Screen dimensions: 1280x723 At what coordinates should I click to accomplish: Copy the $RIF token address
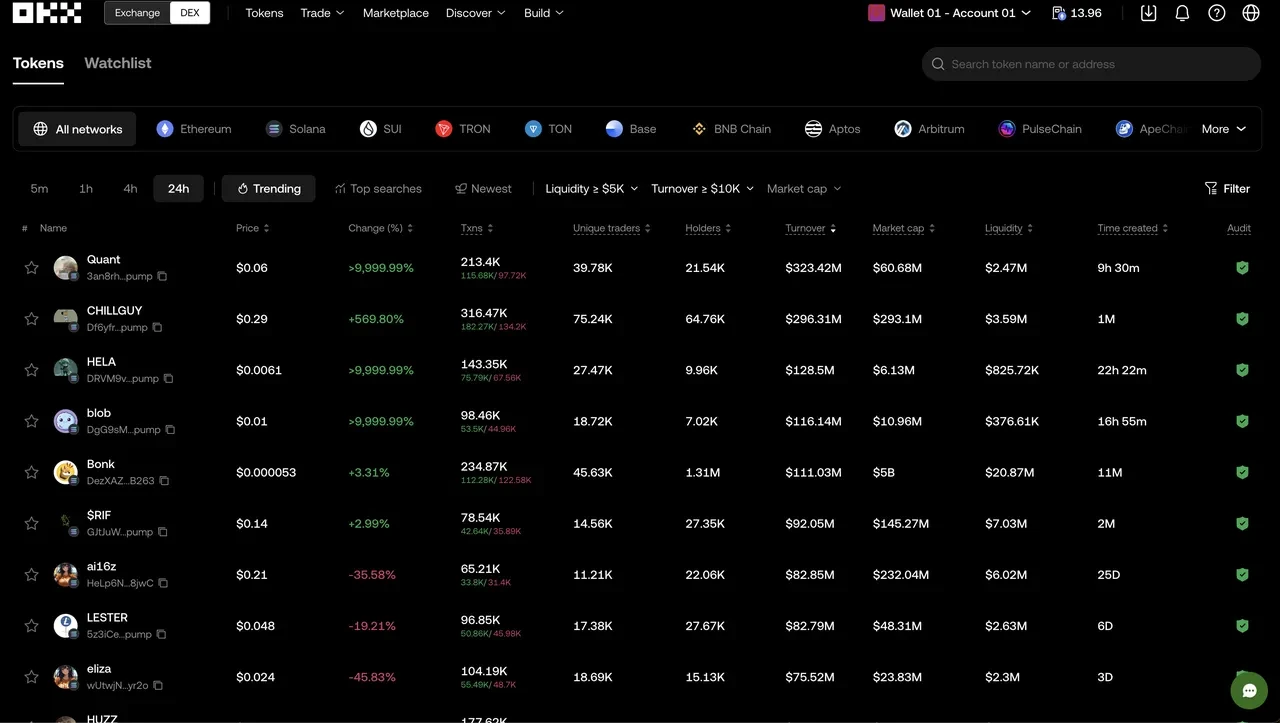[163, 532]
